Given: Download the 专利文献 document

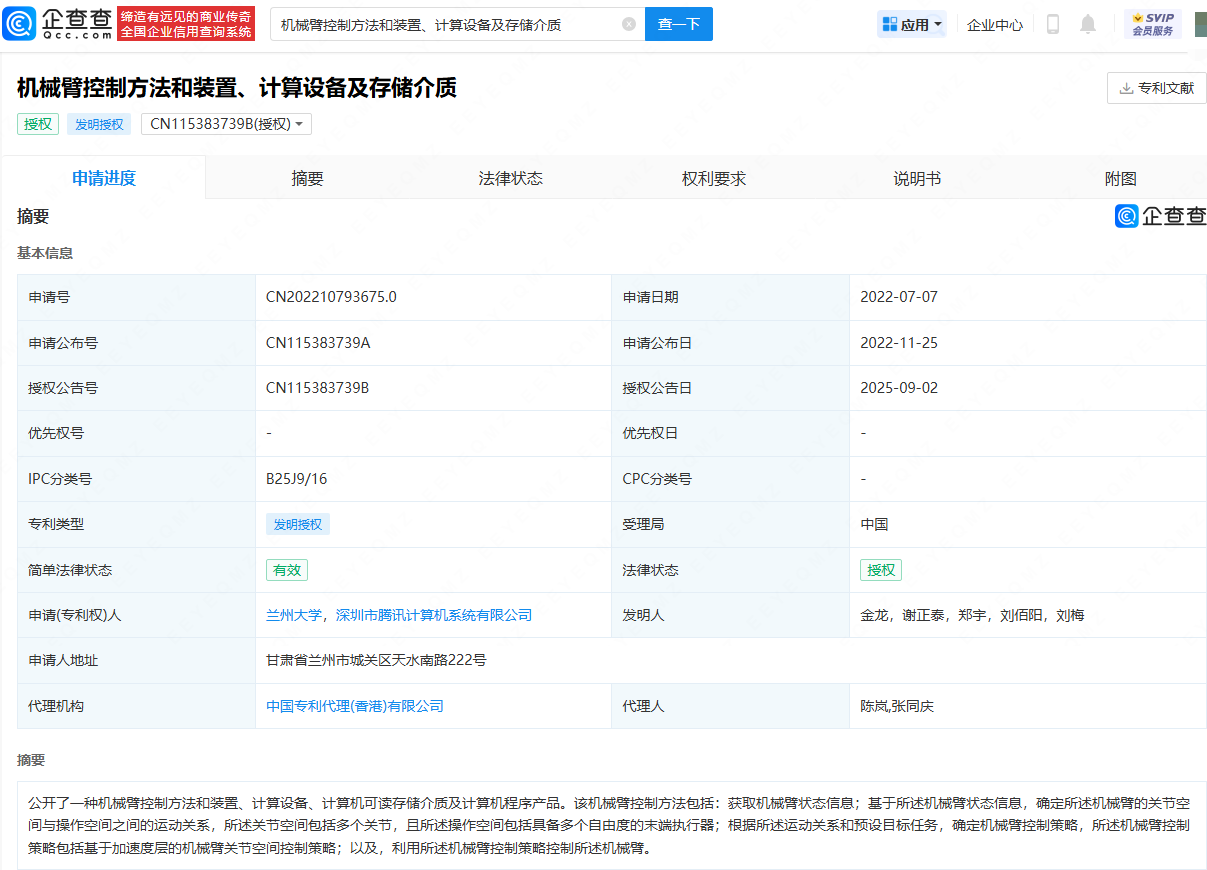Looking at the screenshot, I should [1156, 88].
